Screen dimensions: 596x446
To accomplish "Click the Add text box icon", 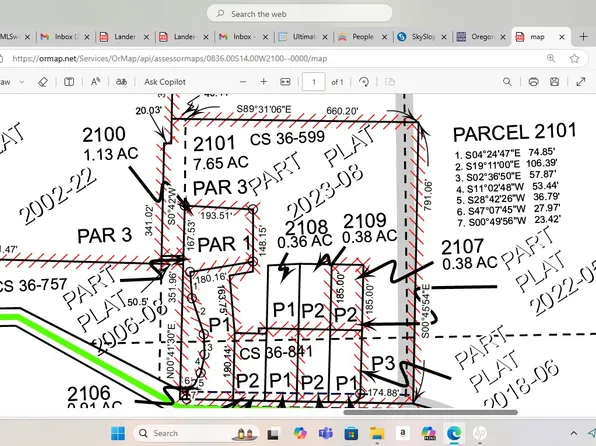I will click(x=69, y=82).
